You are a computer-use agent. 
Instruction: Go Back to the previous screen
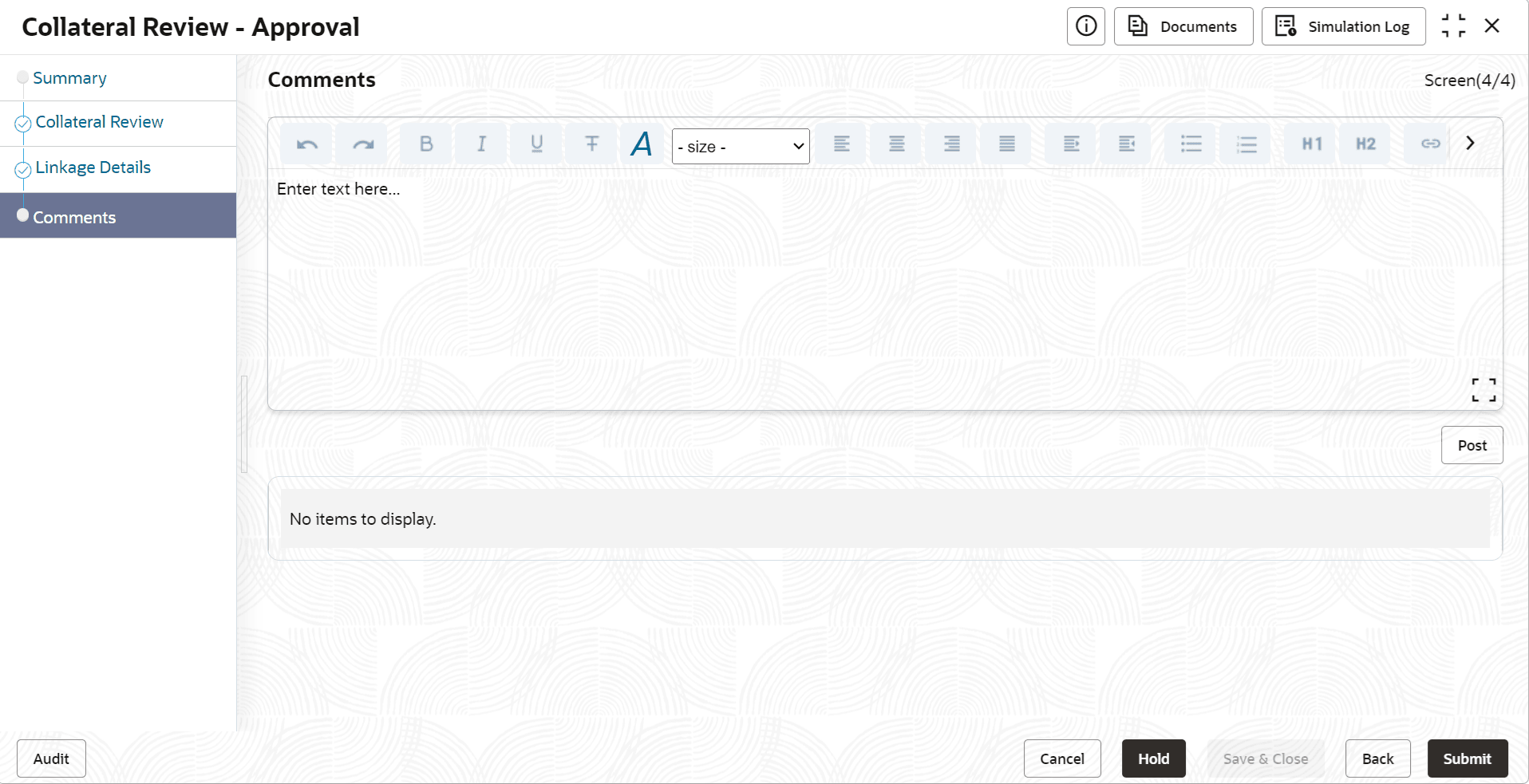coord(1377,758)
